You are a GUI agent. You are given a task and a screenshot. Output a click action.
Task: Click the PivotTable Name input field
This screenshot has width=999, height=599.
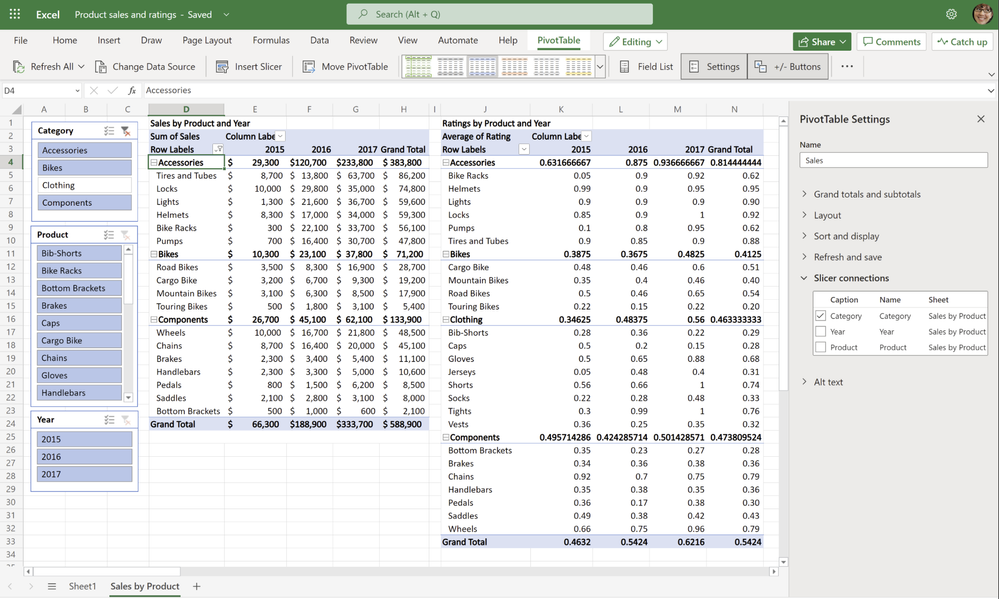click(893, 160)
